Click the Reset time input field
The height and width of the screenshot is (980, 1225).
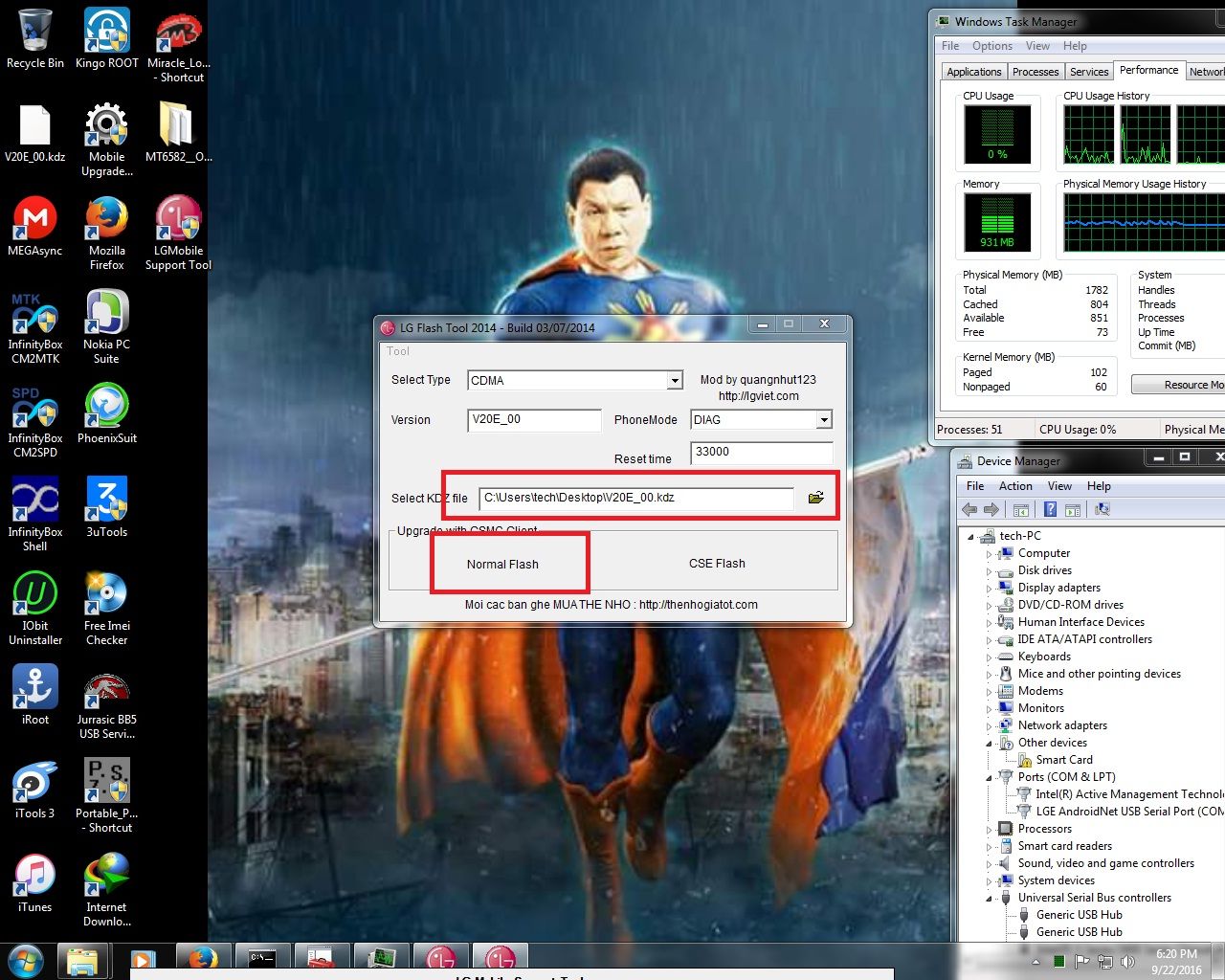(x=761, y=452)
